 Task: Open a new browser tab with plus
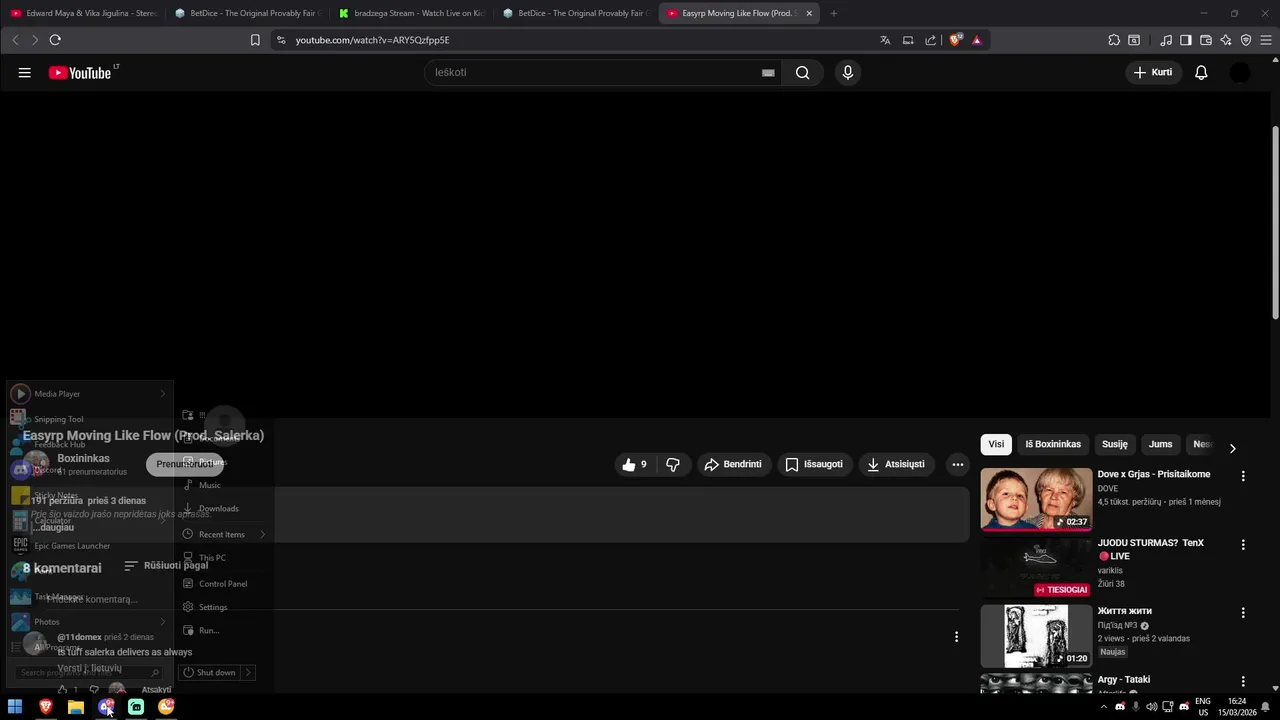834,13
